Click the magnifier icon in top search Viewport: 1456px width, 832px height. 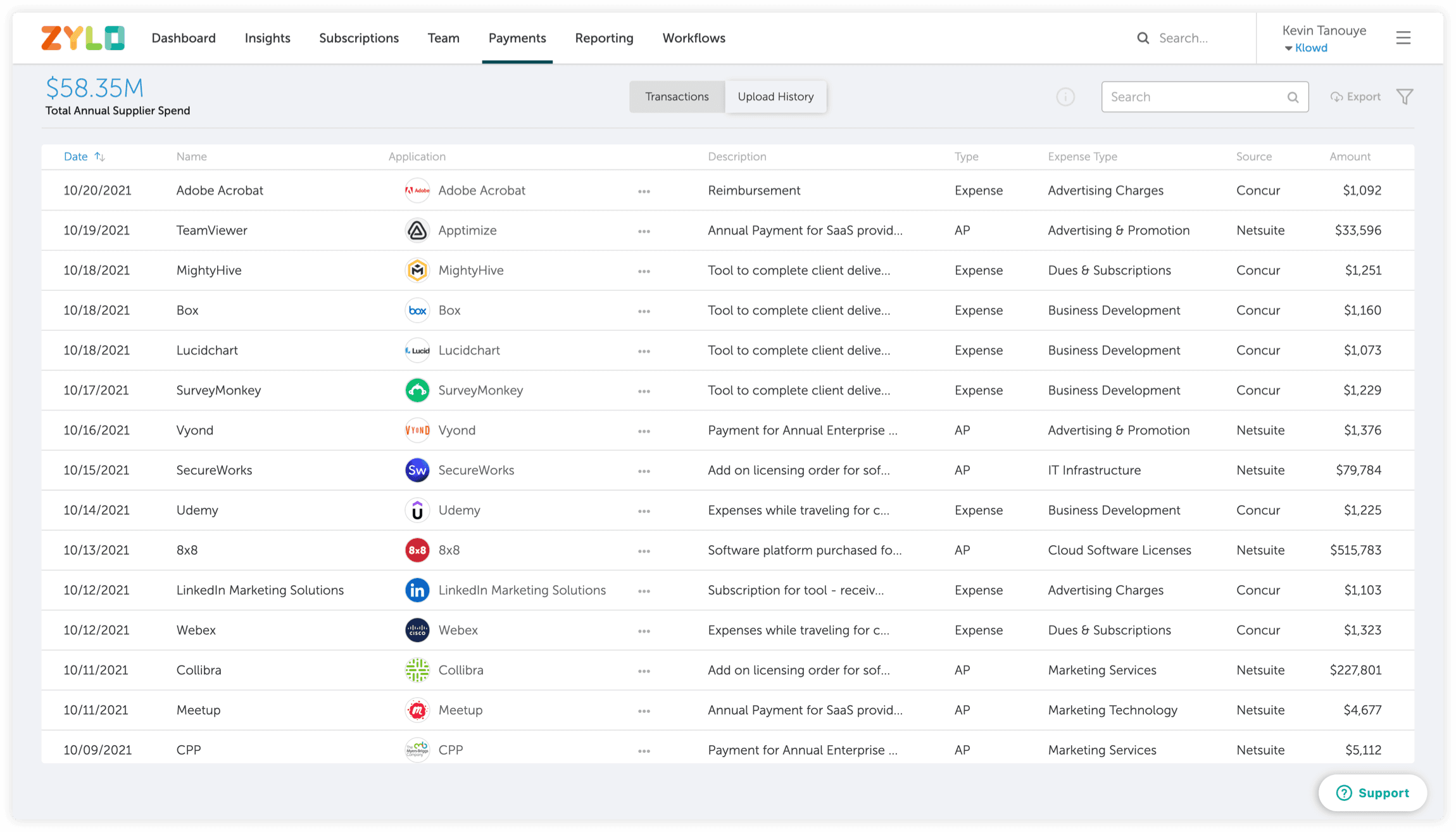tap(1143, 38)
